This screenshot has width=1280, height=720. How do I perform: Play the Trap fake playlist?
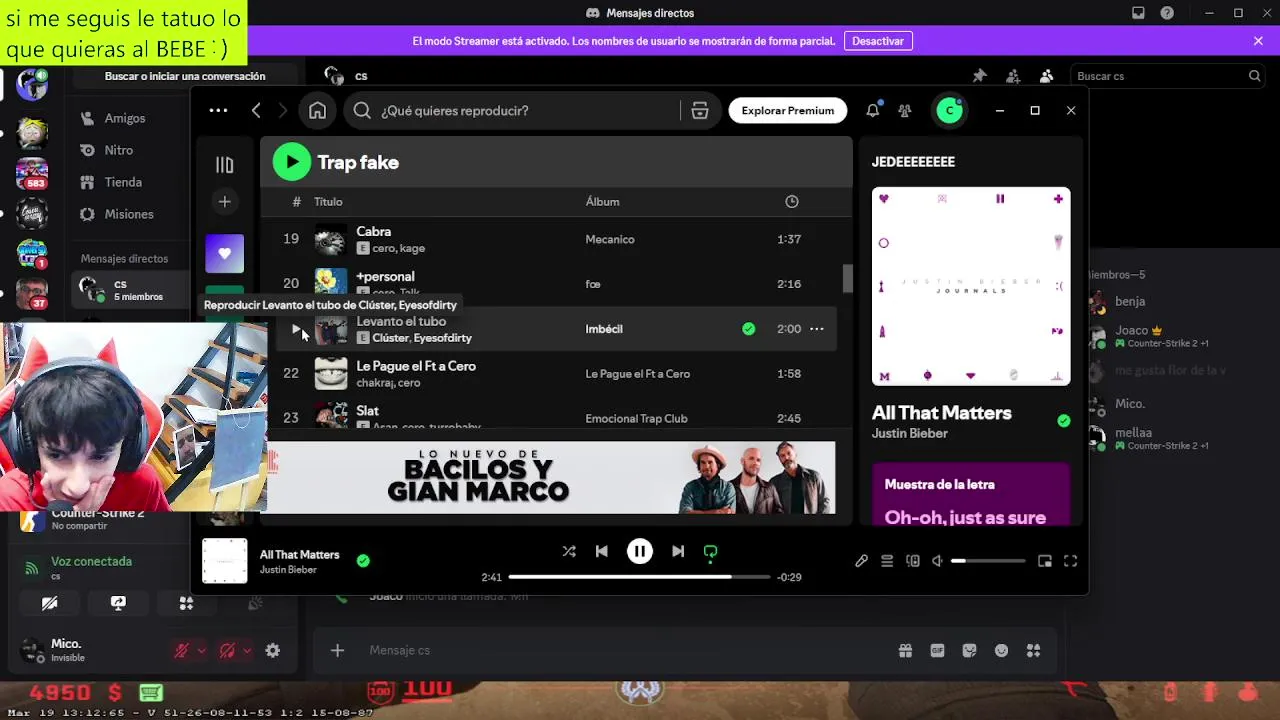[292, 162]
